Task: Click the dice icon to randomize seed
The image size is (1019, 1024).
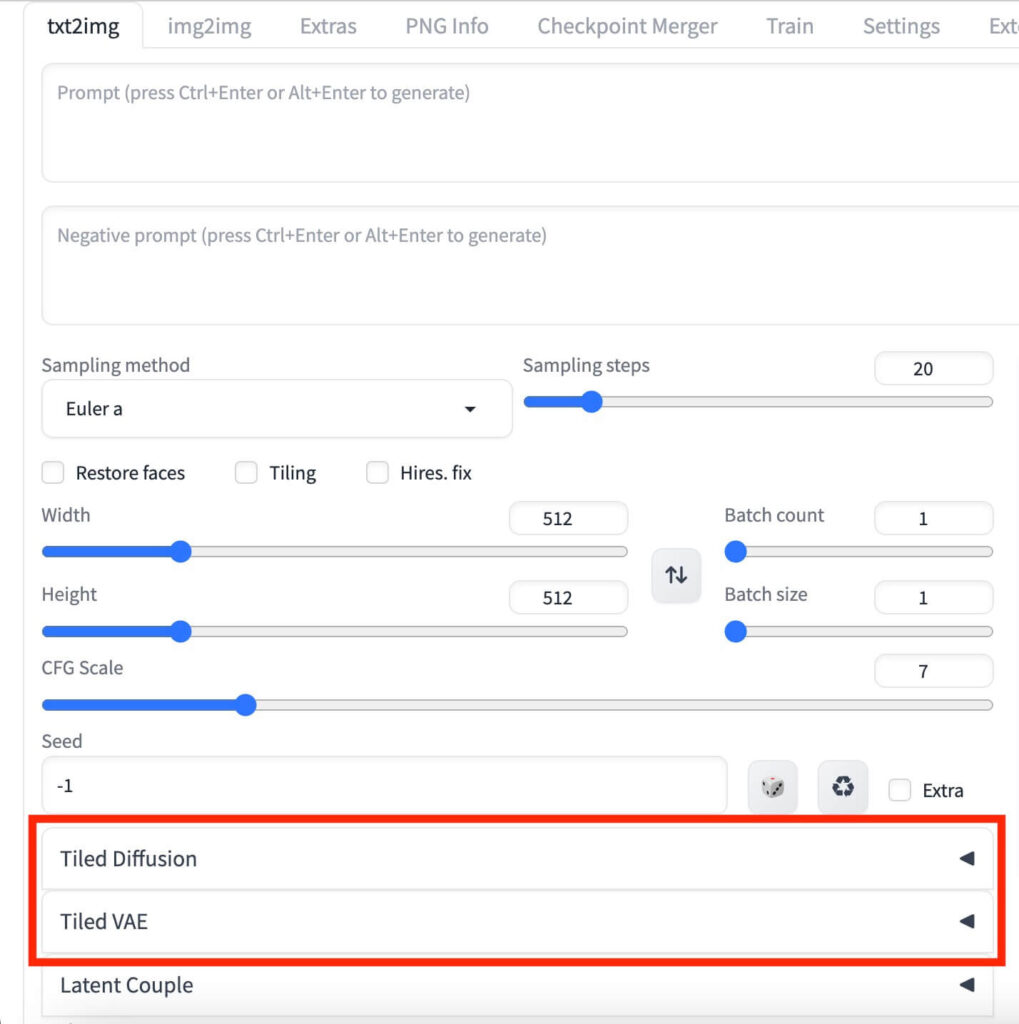Action: coord(772,787)
